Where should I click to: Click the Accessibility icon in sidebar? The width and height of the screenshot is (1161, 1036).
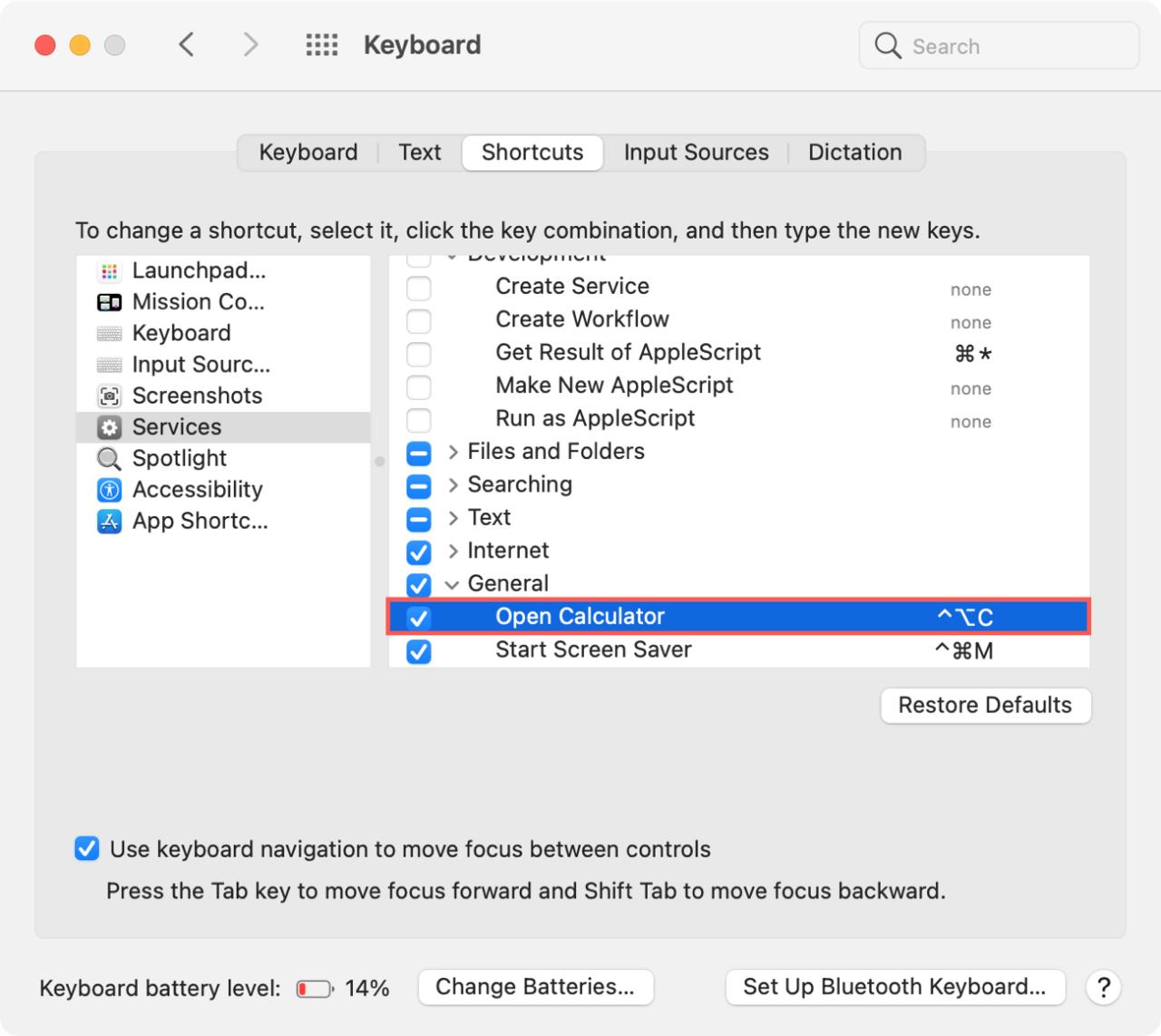click(109, 490)
